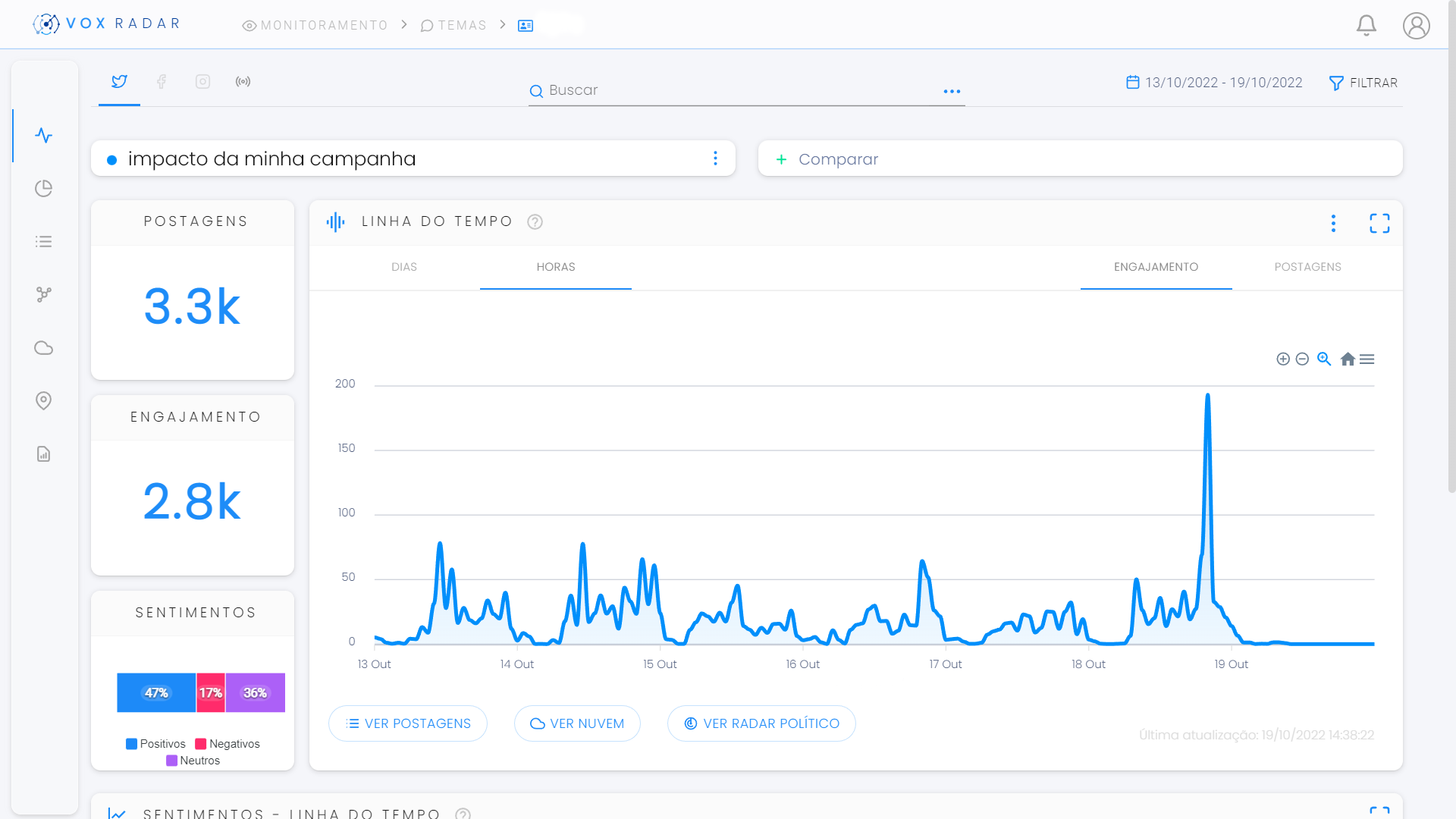The height and width of the screenshot is (819, 1456).
Task: Switch to the Dias tab
Action: click(x=404, y=267)
